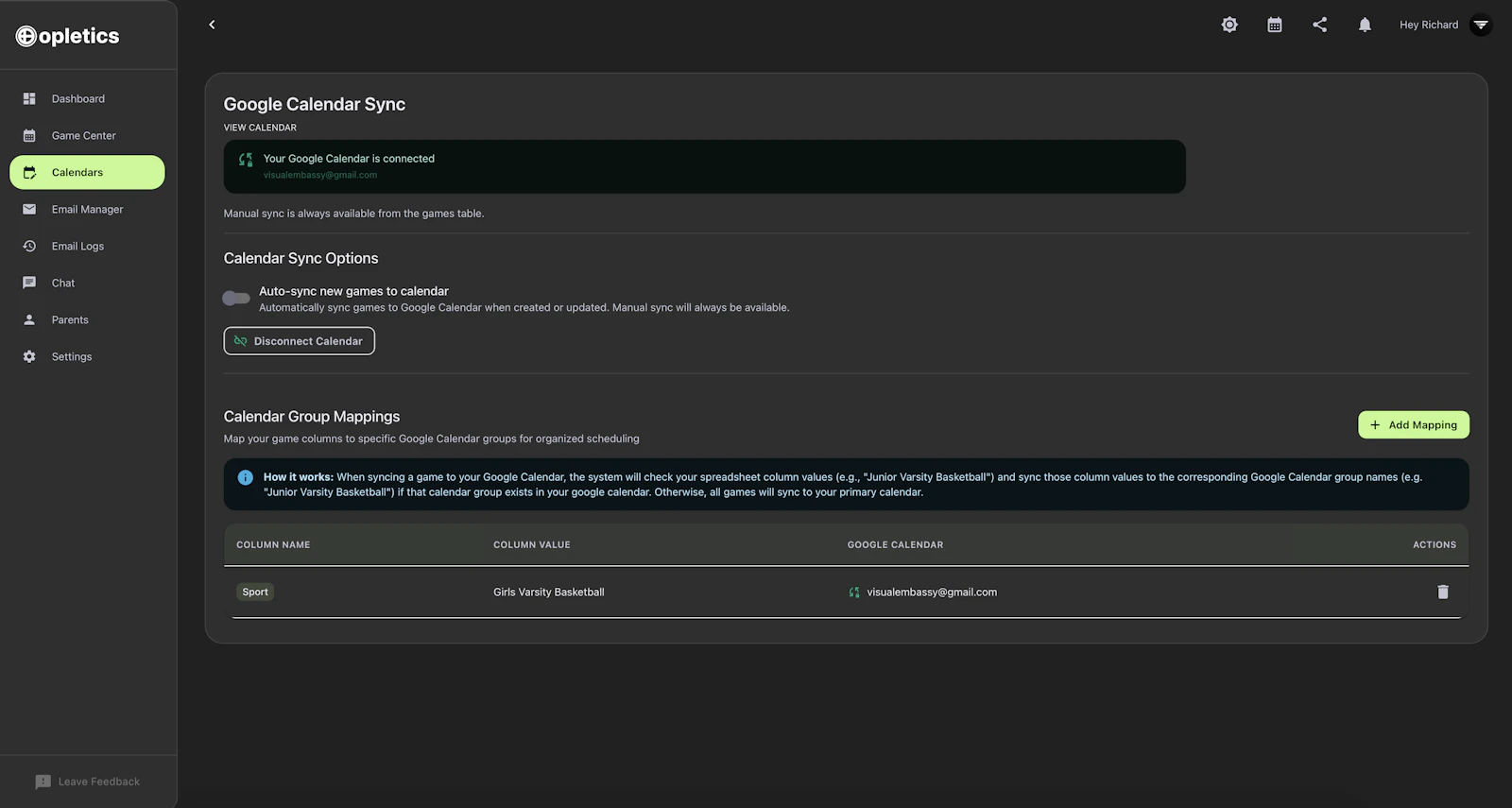1512x808 pixels.
Task: Open the VIEW CALENDAR link
Action: (x=260, y=128)
